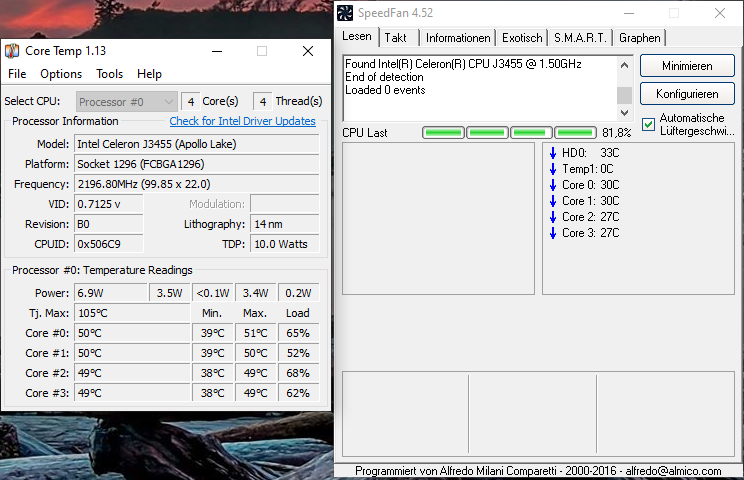Image resolution: width=744 pixels, height=480 pixels.
Task: Open the File menu in Core Temp
Action: coord(17,74)
